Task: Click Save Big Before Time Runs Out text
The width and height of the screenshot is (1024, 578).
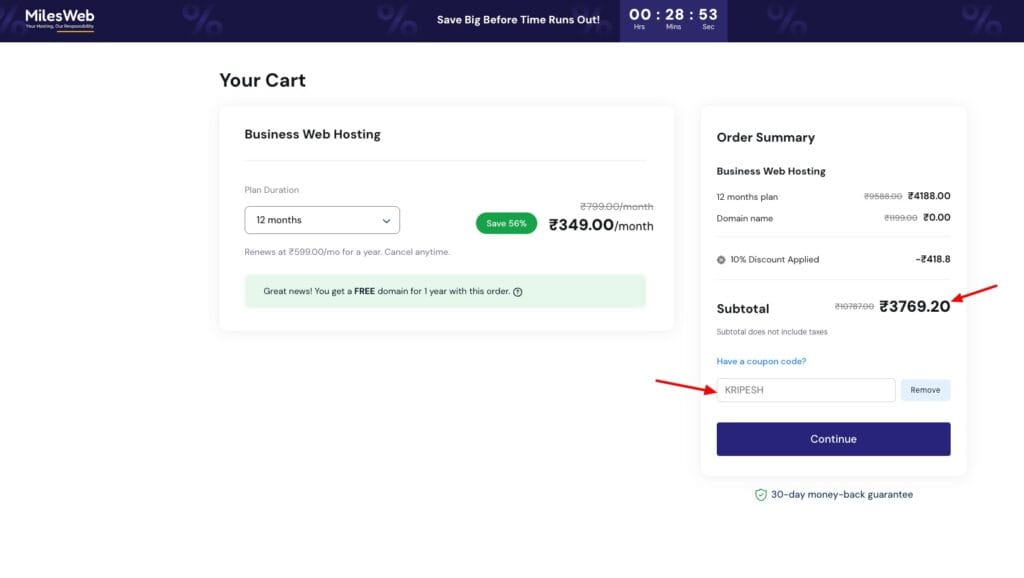Action: click(519, 19)
